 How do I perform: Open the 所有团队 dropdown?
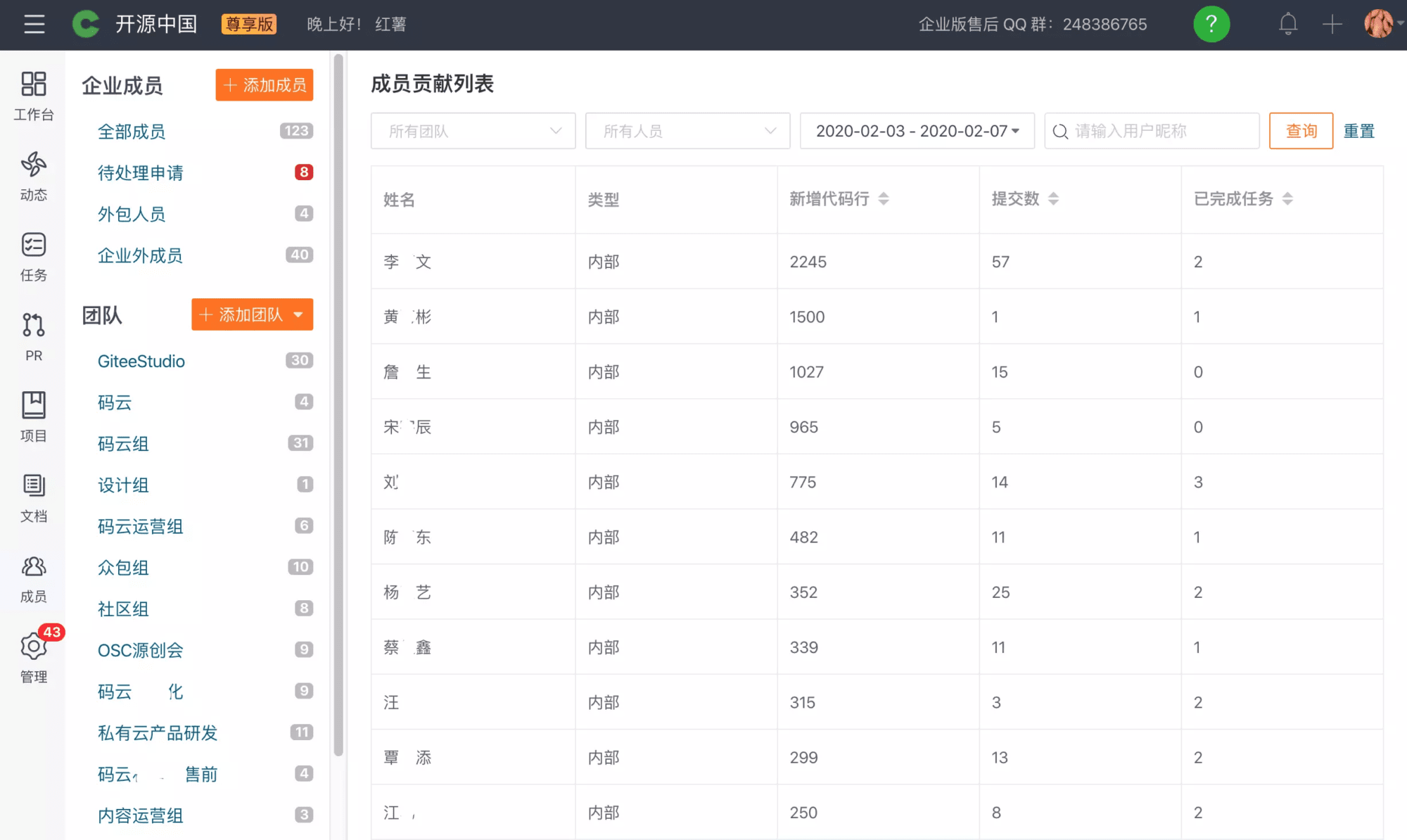[x=473, y=130]
